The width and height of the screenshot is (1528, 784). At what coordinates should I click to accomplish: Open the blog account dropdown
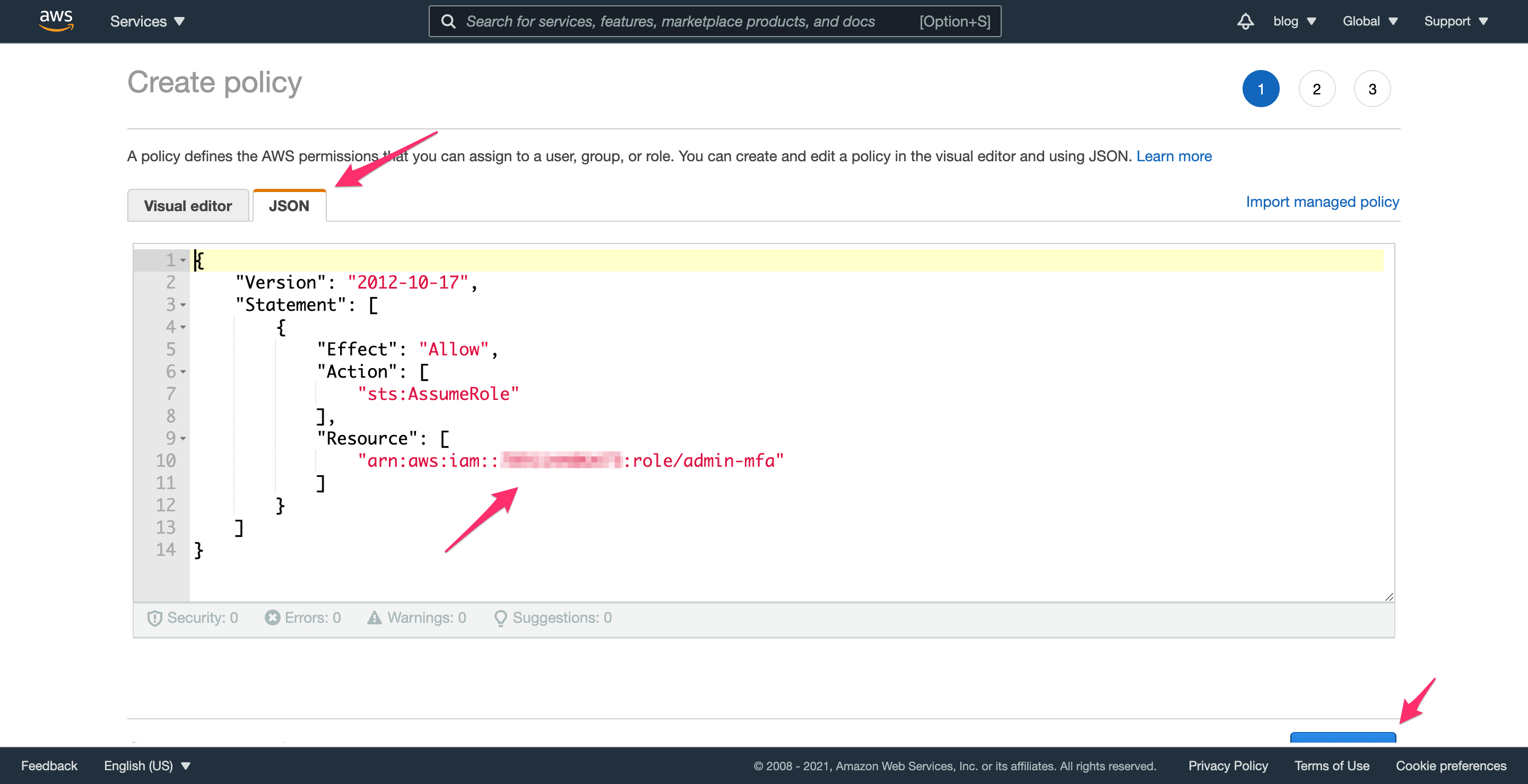click(x=1295, y=21)
